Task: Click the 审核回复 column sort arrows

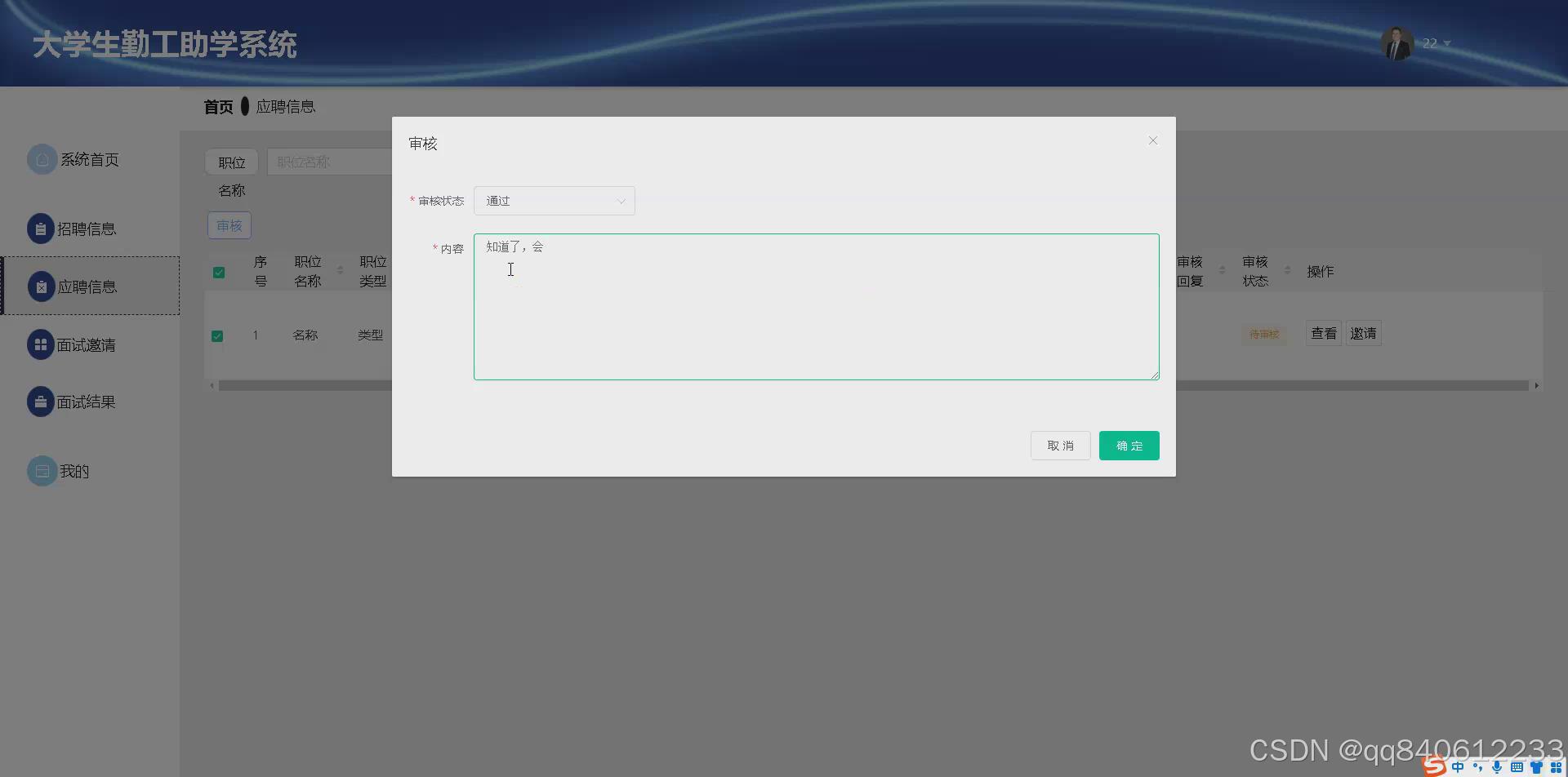Action: tap(1222, 271)
